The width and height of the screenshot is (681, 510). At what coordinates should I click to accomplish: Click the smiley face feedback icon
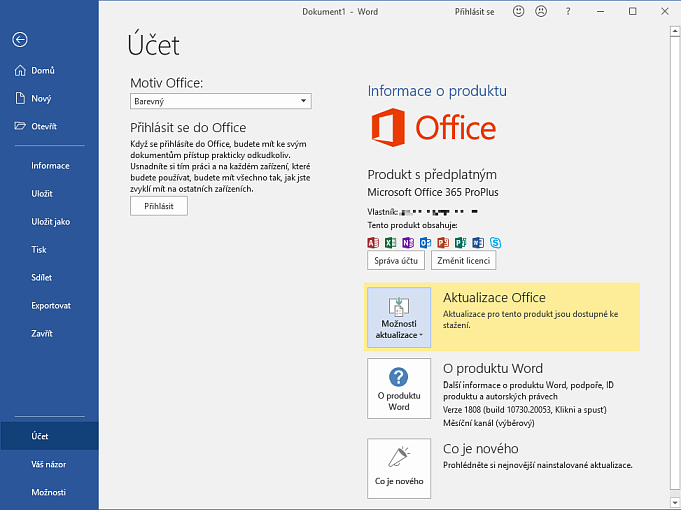pyautogui.click(x=519, y=11)
